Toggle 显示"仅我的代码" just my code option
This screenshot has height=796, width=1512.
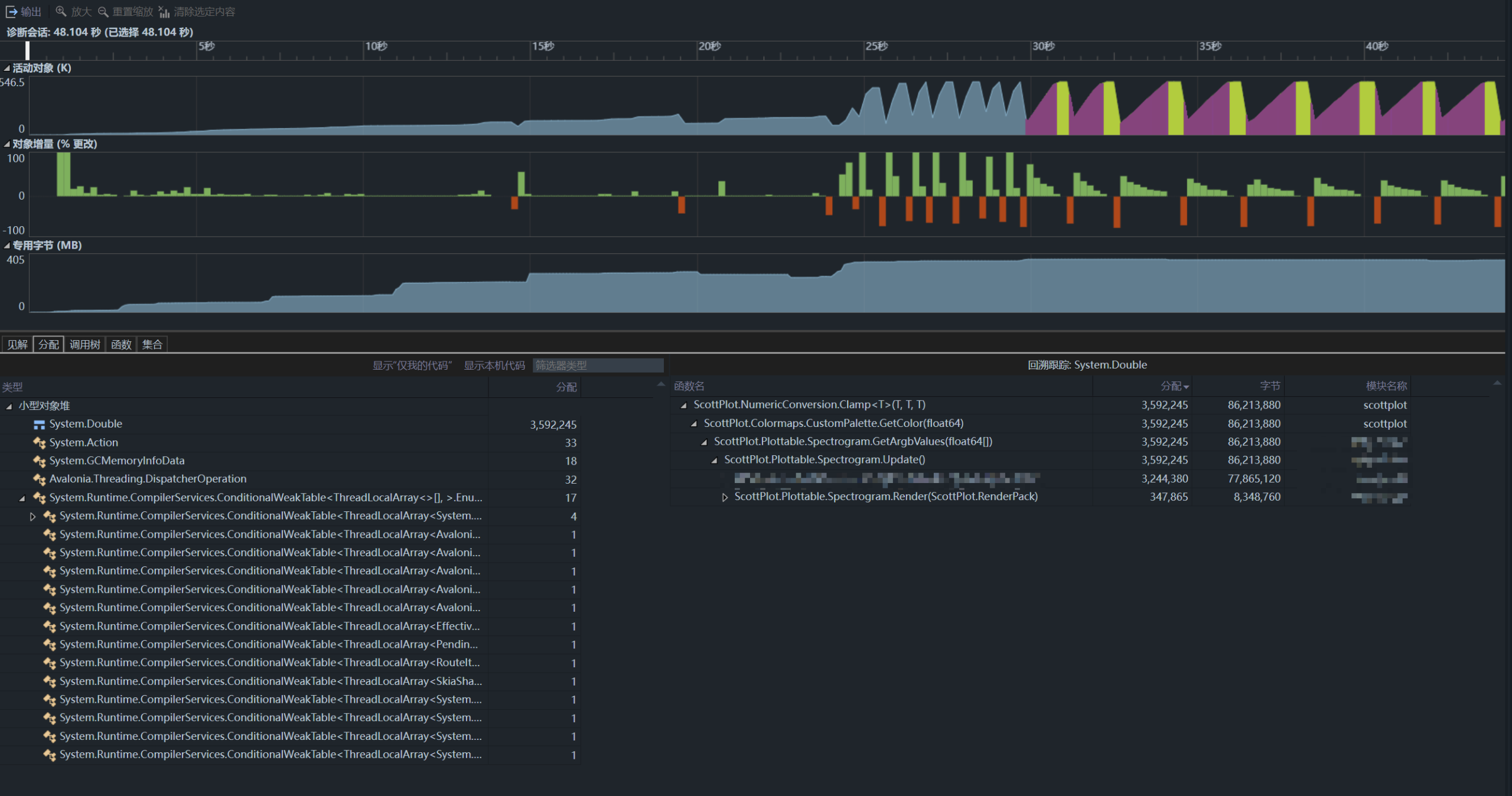pyautogui.click(x=412, y=366)
